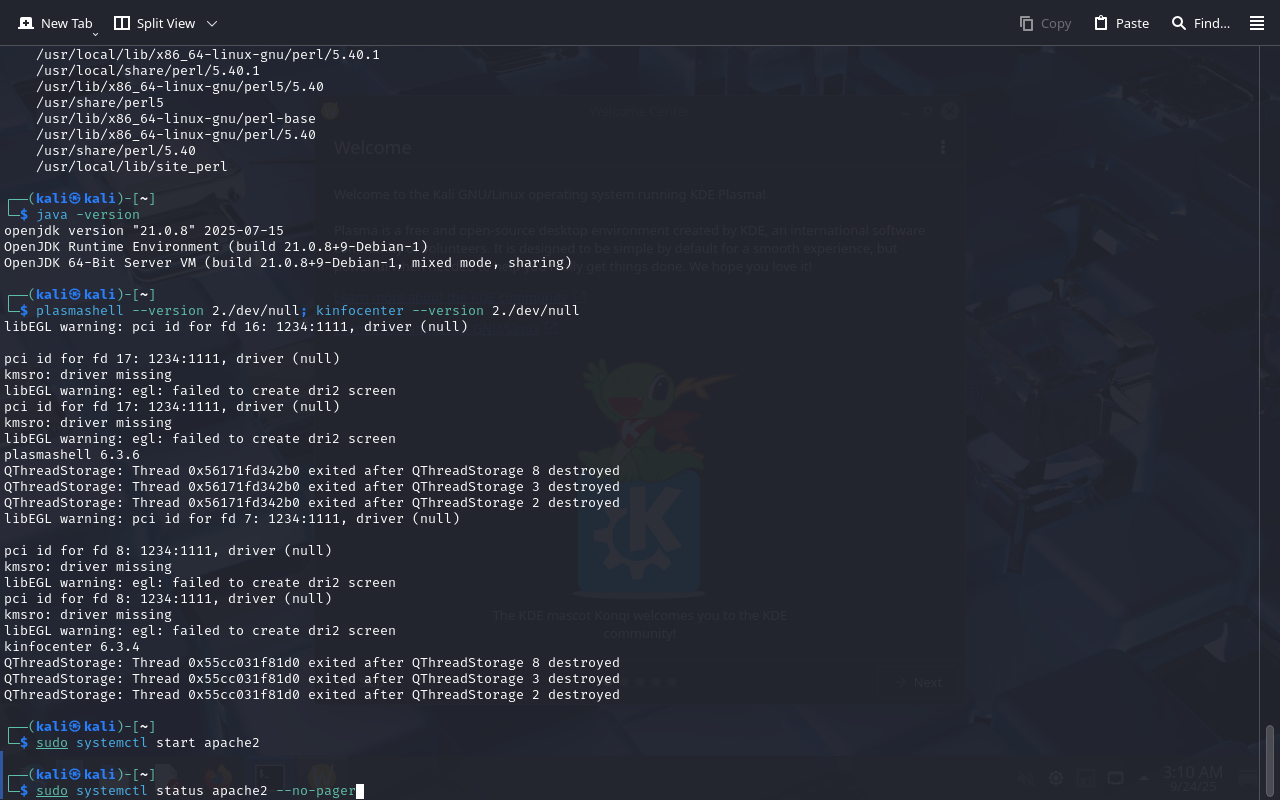Click the Copy toolbar button
Viewport: 1280px width, 800px height.
tap(1045, 23)
